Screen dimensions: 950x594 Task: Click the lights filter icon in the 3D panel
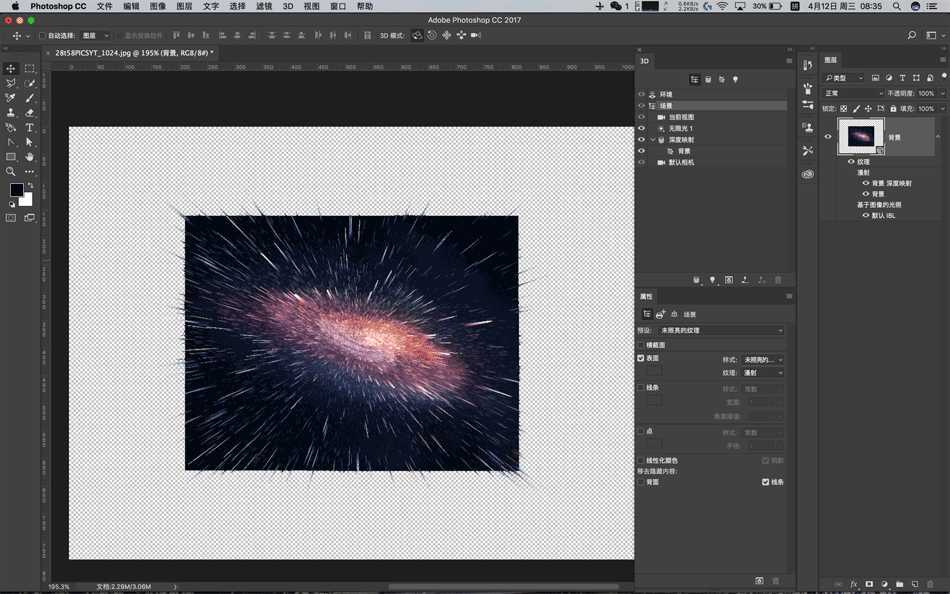pos(736,80)
